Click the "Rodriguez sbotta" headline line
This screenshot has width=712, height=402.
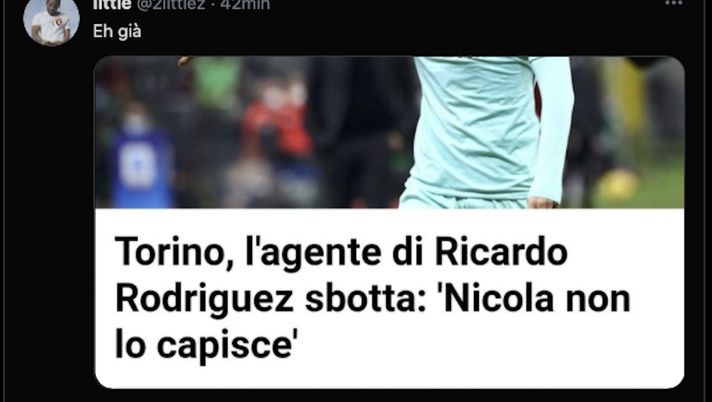pos(271,300)
